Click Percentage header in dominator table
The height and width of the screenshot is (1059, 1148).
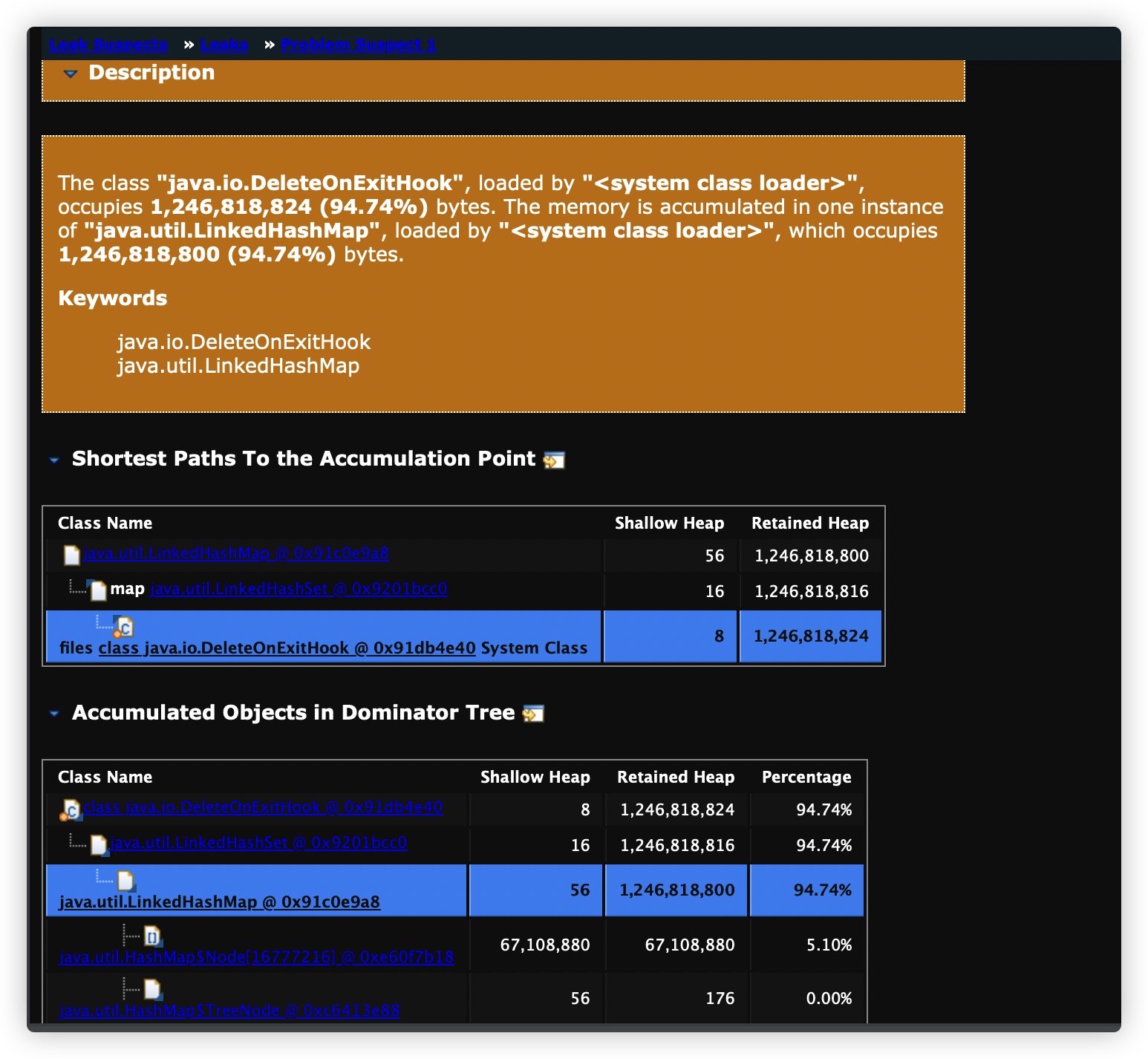point(806,777)
